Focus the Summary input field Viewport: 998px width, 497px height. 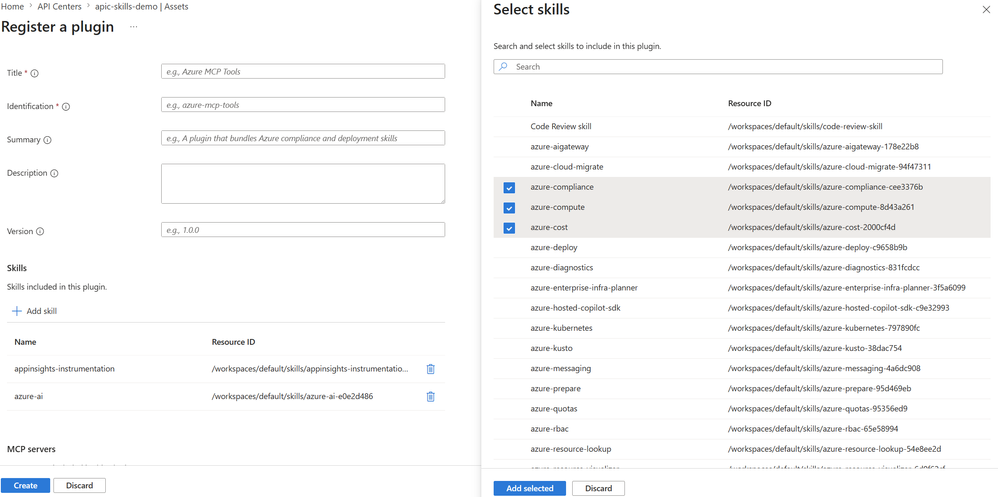[x=303, y=137]
